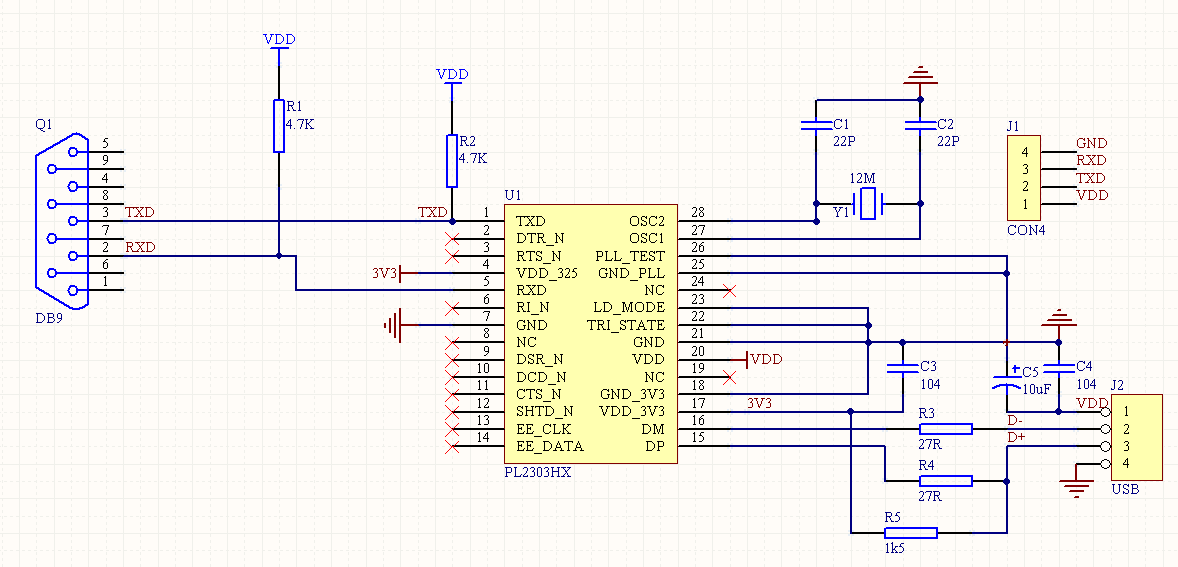This screenshot has height=567, width=1178.
Task: Select resistor R3 symbol
Action: click(946, 429)
